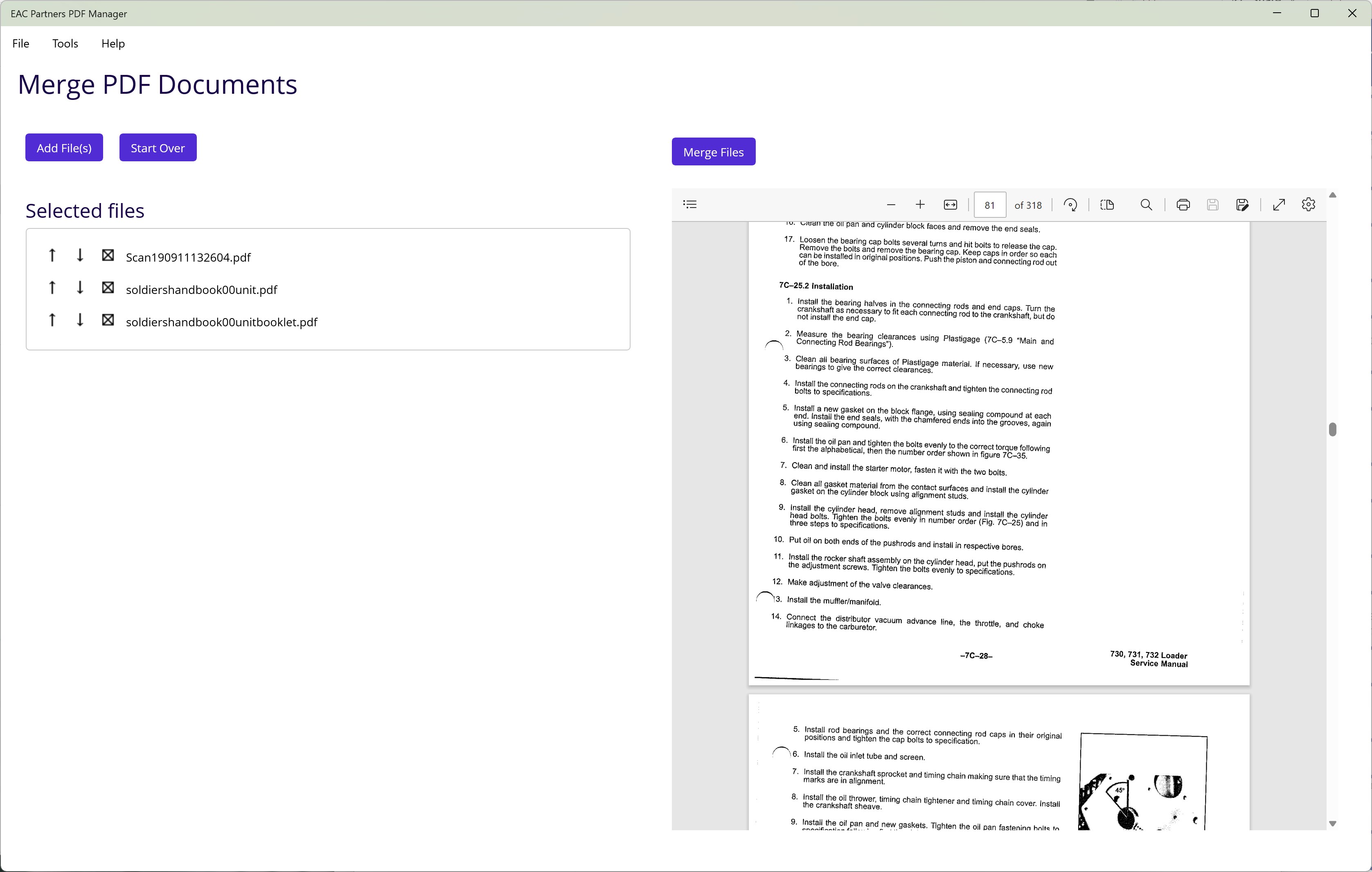Switch the page view layout
This screenshot has height=872, width=1372.
click(1107, 205)
